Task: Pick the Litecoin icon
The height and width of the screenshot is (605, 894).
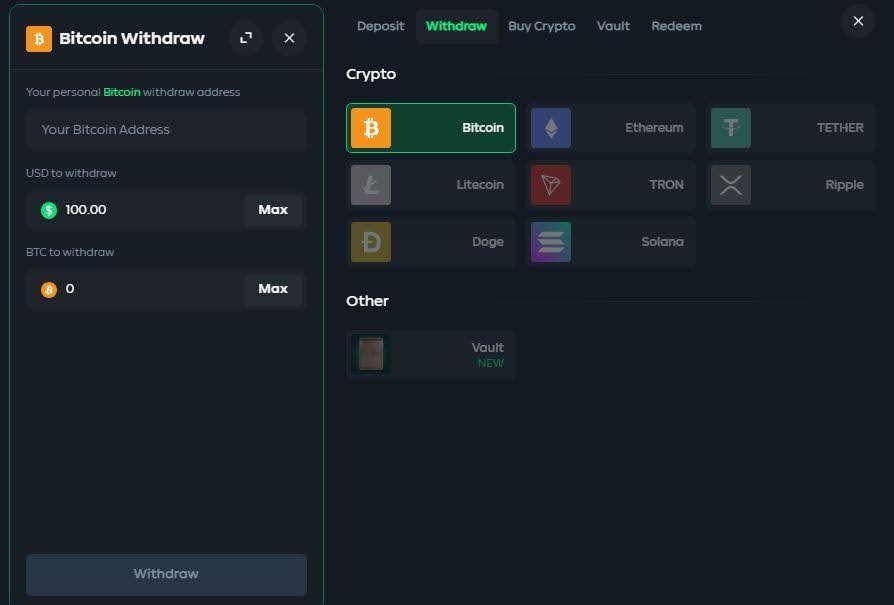Action: coord(371,185)
